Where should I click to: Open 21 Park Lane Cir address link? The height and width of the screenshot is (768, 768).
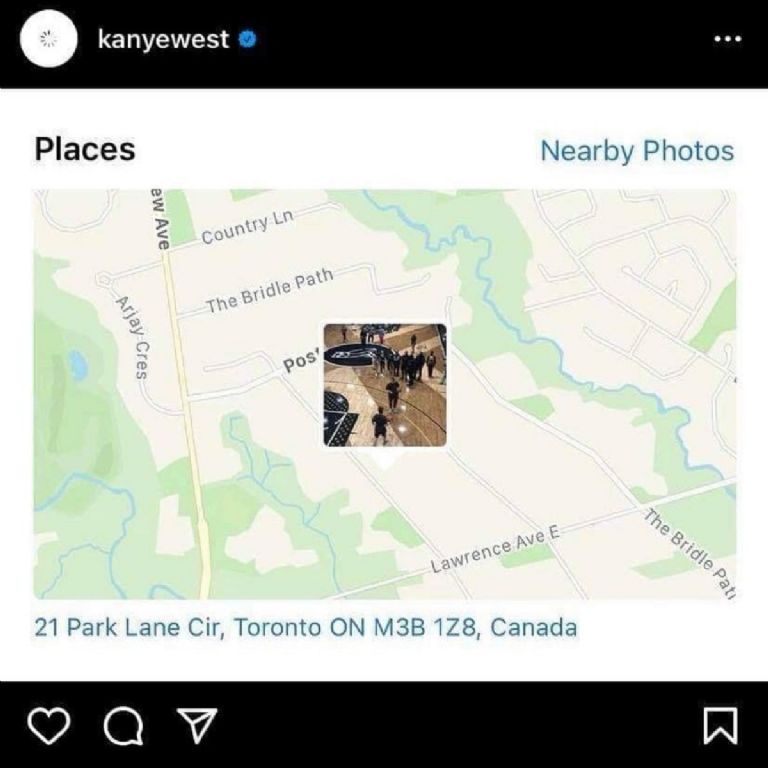pos(306,627)
